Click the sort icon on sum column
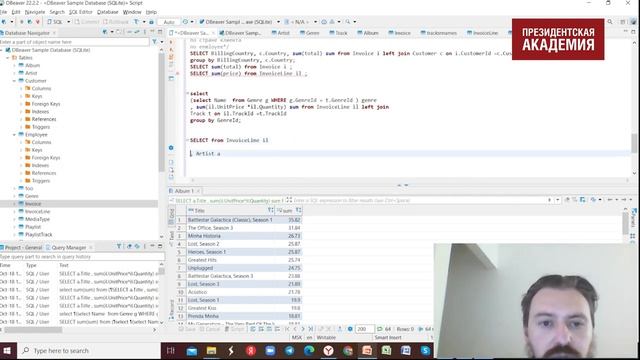The height and width of the screenshot is (360, 640). pos(298,211)
